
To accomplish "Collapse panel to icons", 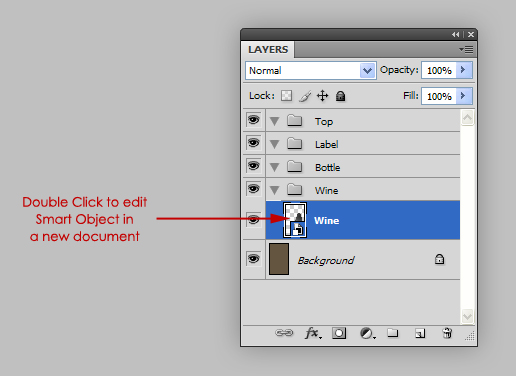I will click(x=455, y=34).
